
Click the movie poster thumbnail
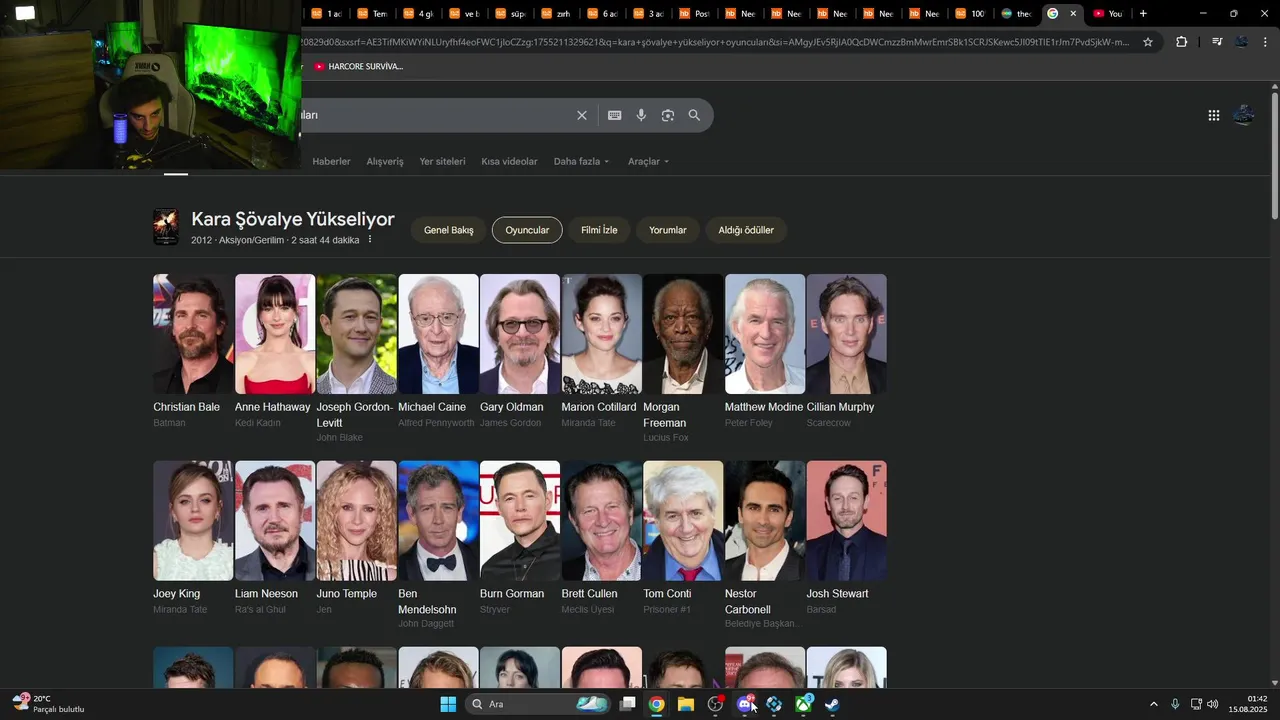click(x=165, y=227)
